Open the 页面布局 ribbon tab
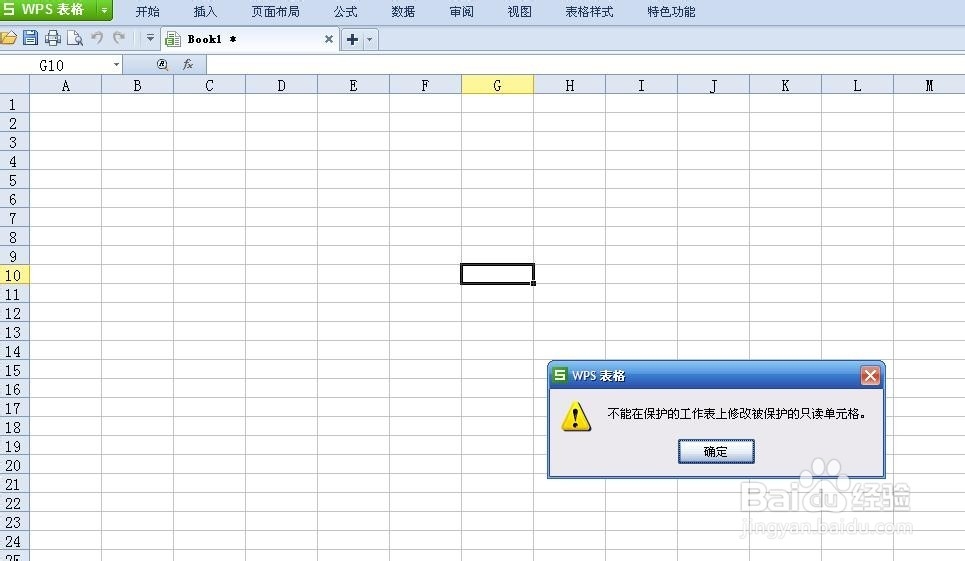Viewport: 965px width, 561px height. [x=276, y=12]
